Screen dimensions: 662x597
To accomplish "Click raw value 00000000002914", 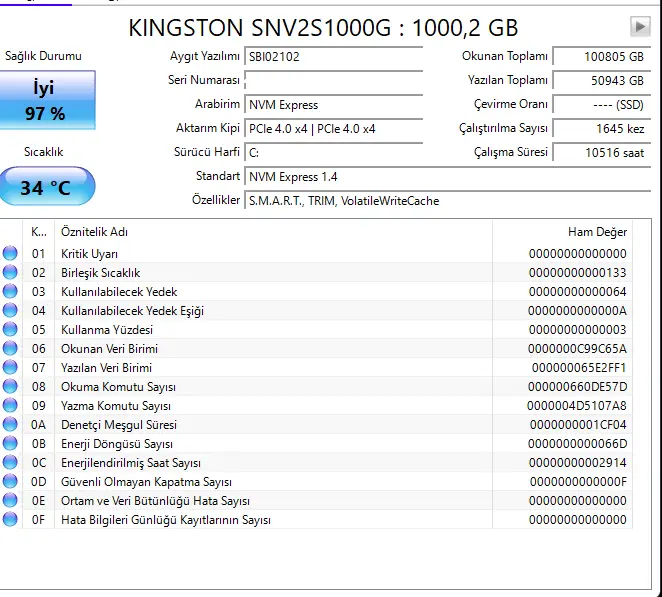I will 578,463.
